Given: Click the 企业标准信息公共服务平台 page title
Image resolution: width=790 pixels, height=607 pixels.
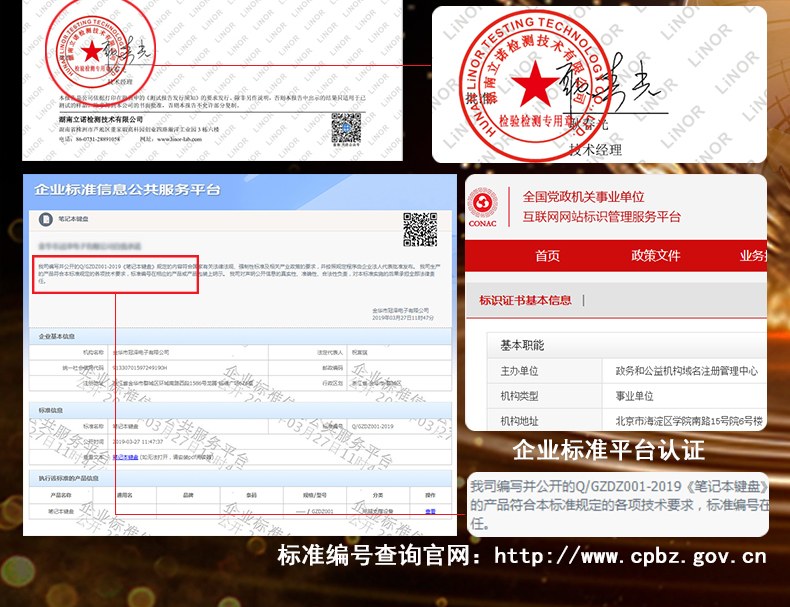Looking at the screenshot, I should [x=127, y=190].
